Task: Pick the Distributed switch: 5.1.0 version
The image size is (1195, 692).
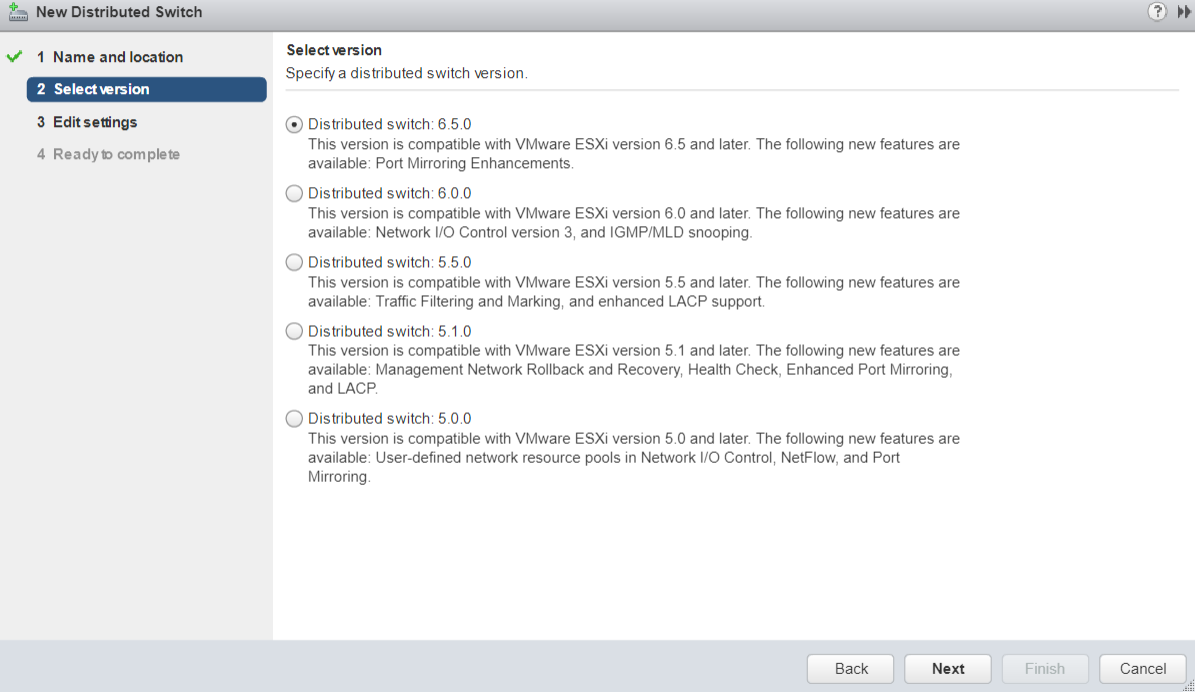Action: click(294, 331)
